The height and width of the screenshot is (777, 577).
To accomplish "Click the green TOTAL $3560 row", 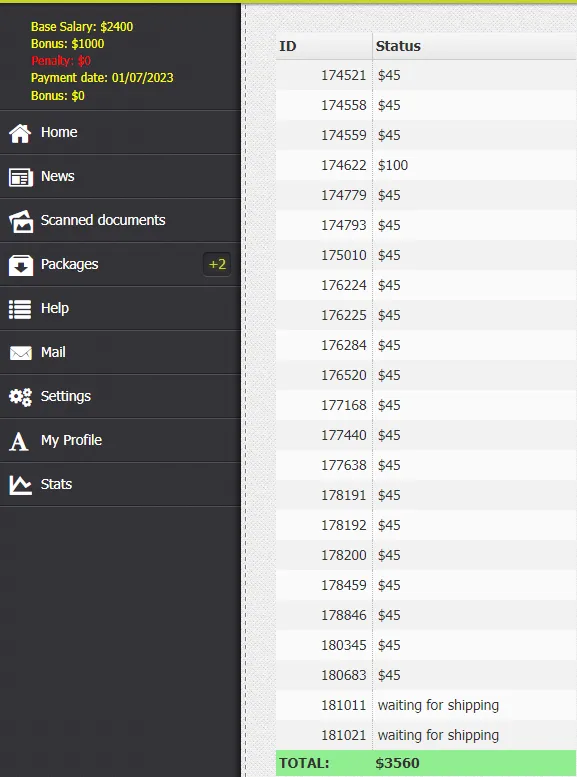I will (426, 763).
